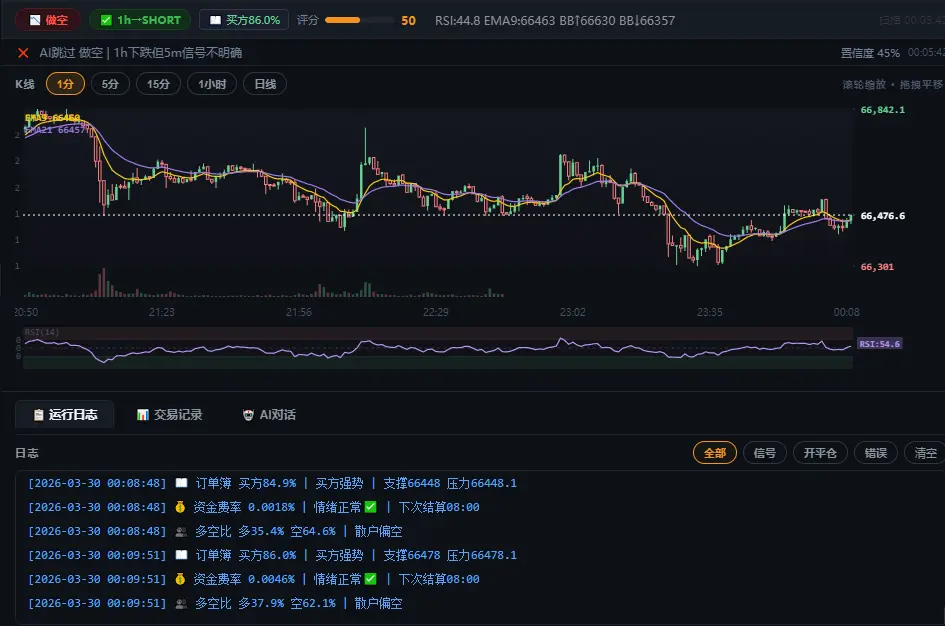Click log entry 资金费率 0.0018%
The width and height of the screenshot is (945, 626).
254,507
